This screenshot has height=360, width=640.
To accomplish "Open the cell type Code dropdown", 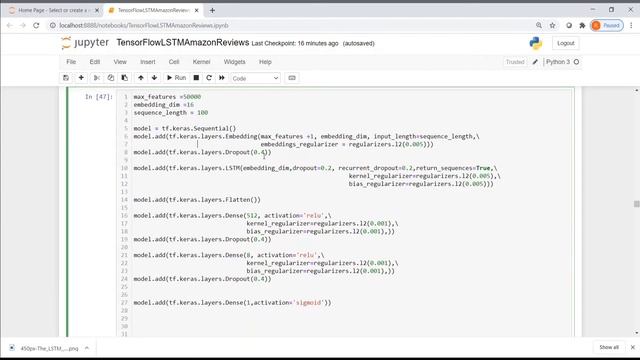I will tap(255, 78).
